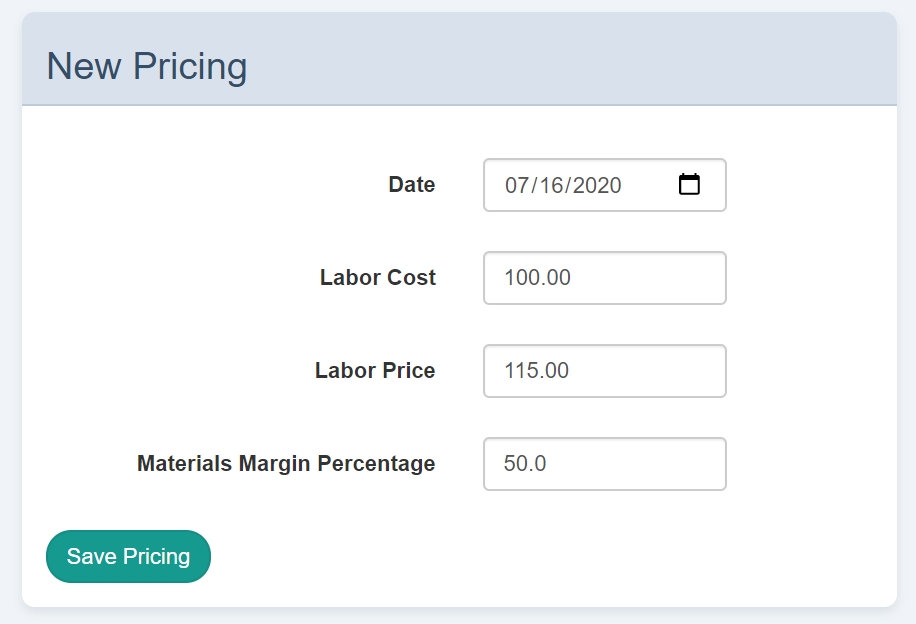Click the "Date" field label
This screenshot has width=916, height=624.
point(411,185)
